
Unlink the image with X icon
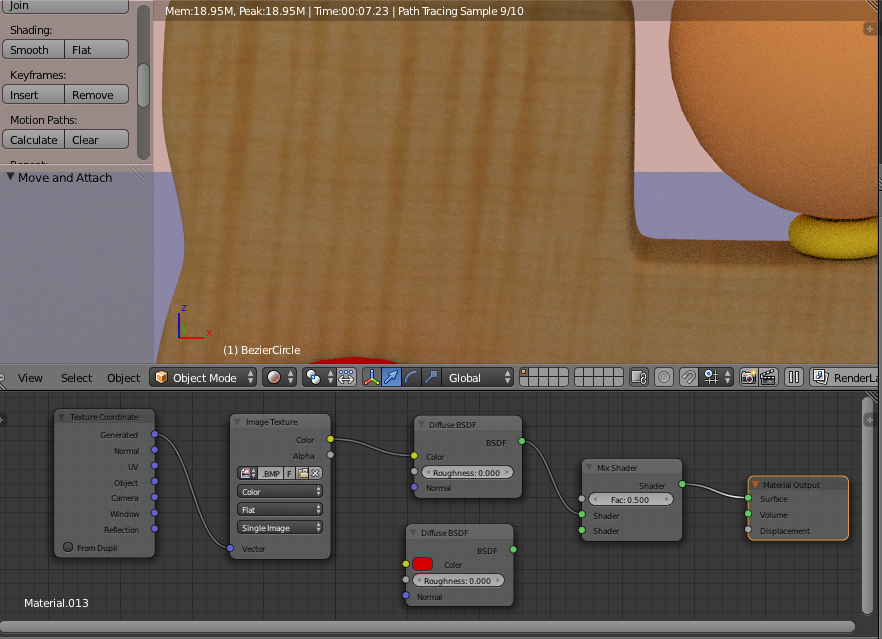point(316,473)
